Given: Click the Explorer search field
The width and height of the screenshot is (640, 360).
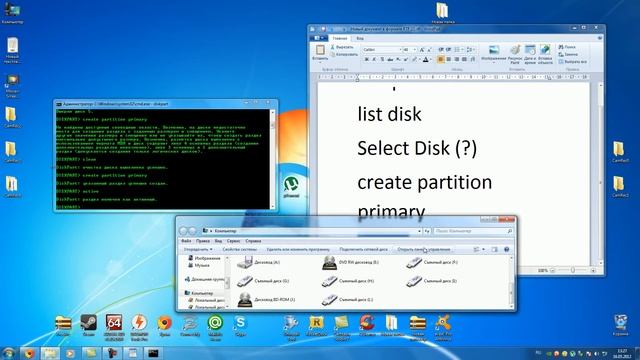Looking at the screenshot, I should 473,231.
